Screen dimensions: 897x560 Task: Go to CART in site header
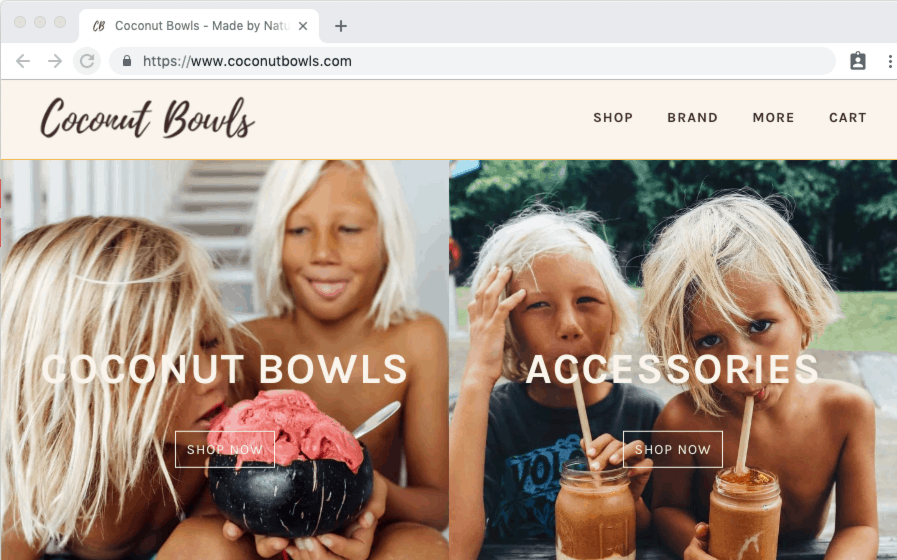click(848, 118)
